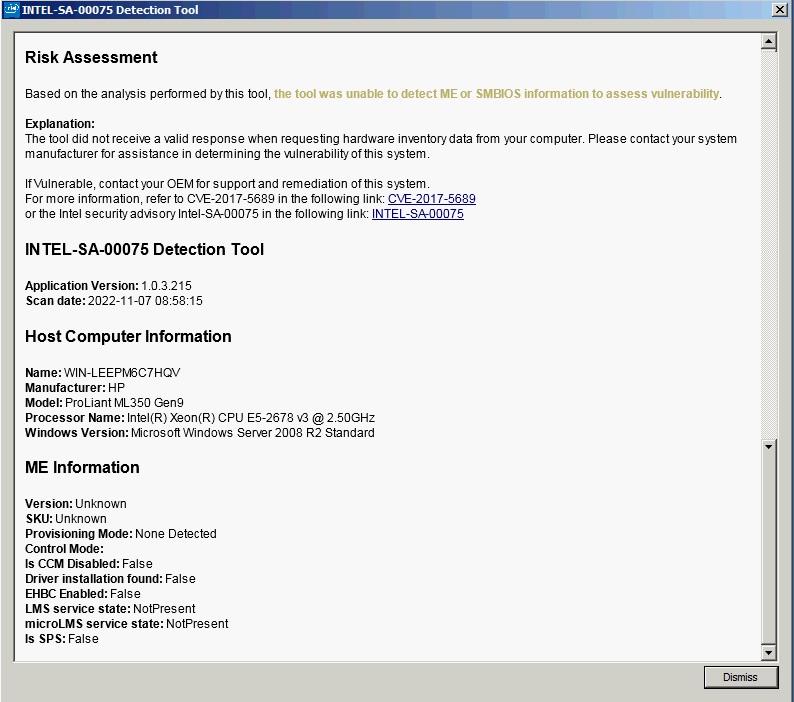The image size is (794, 702).
Task: Click the Application Version value 1.0.3.215
Action: [x=167, y=286]
